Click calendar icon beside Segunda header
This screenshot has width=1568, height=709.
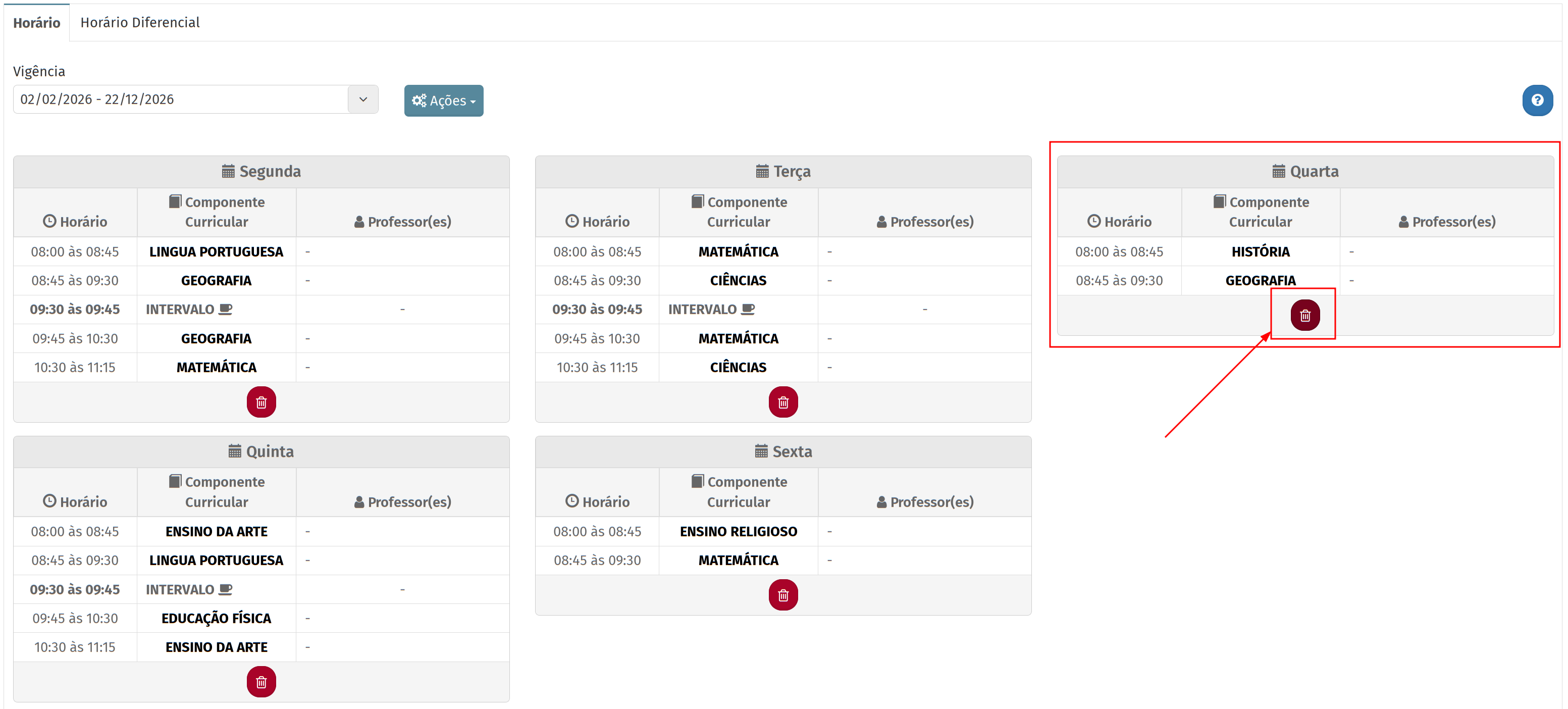(x=228, y=171)
